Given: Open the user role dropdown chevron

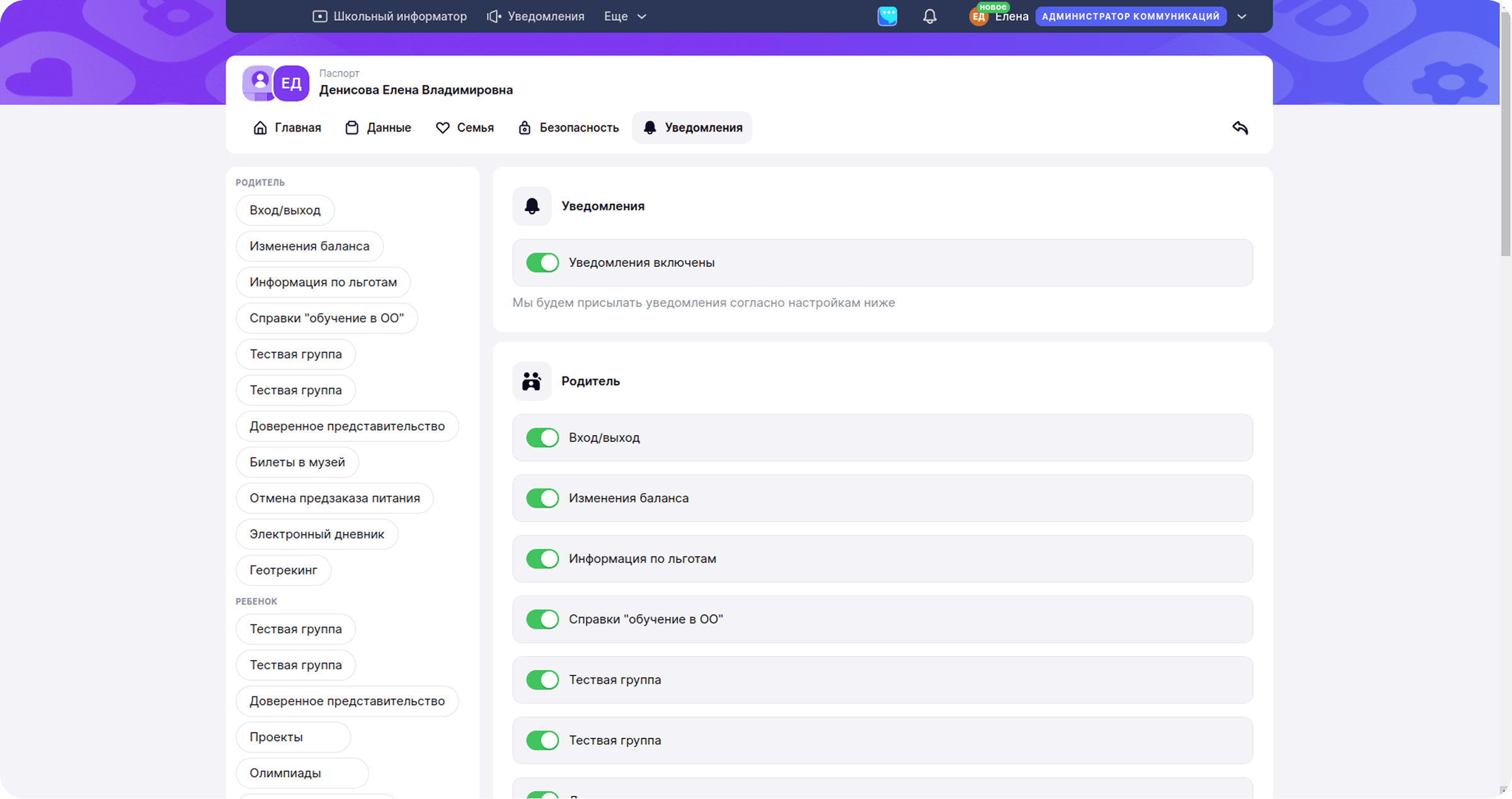Looking at the screenshot, I should coord(1242,16).
